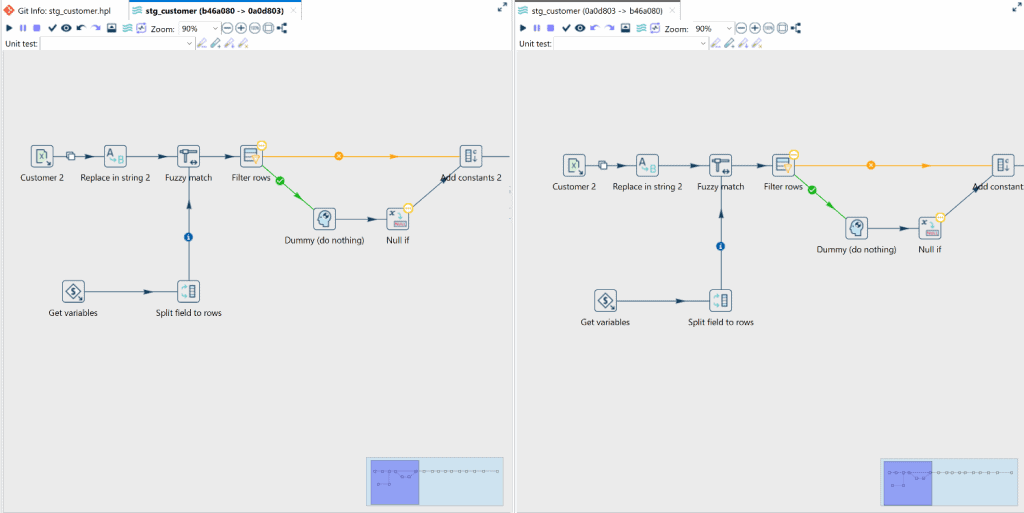Stop the pipeline in the left pane
Screen dimensions: 1024x513
pyautogui.click(x=37, y=28)
